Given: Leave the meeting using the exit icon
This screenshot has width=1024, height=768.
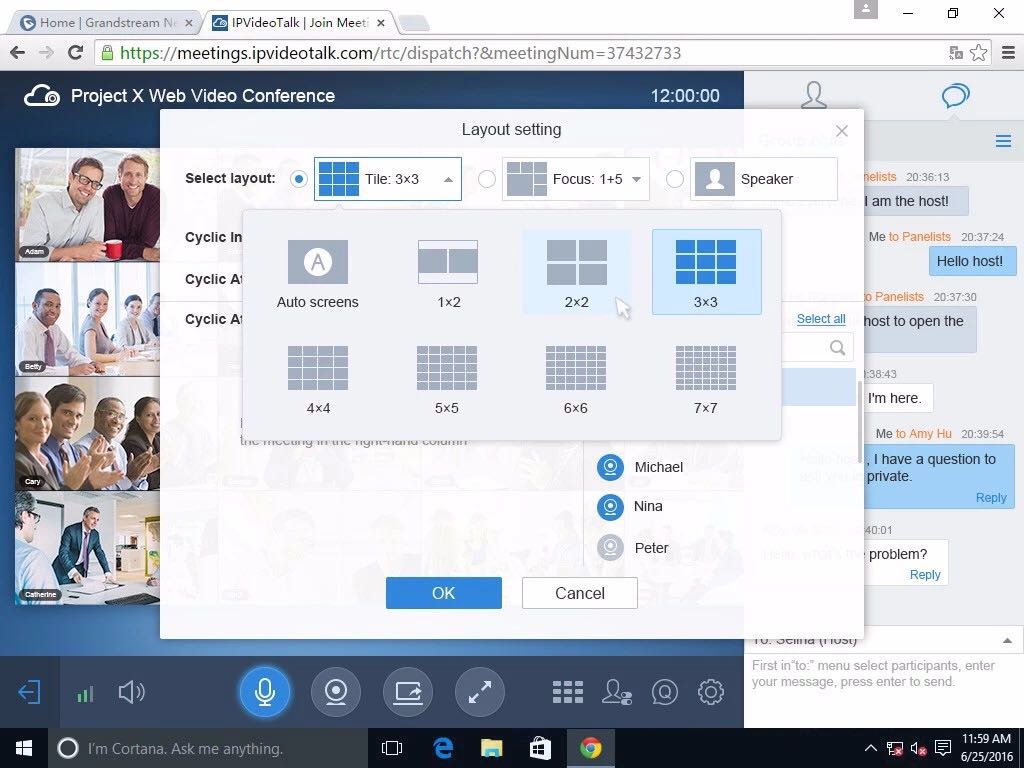Looking at the screenshot, I should coord(29,692).
